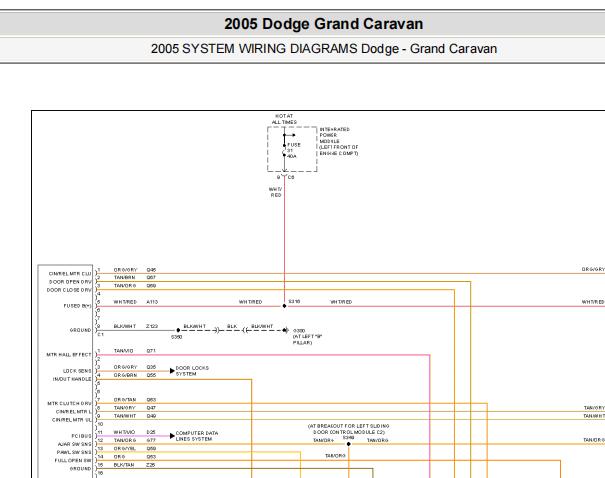Click the 'AJAR SW SNS' pin label
Image resolution: width=605 pixels, height=478 pixels.
click(x=74, y=444)
